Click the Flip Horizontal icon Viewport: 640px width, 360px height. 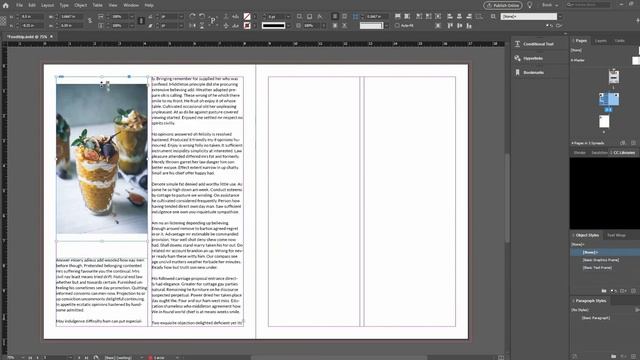coord(192,25)
